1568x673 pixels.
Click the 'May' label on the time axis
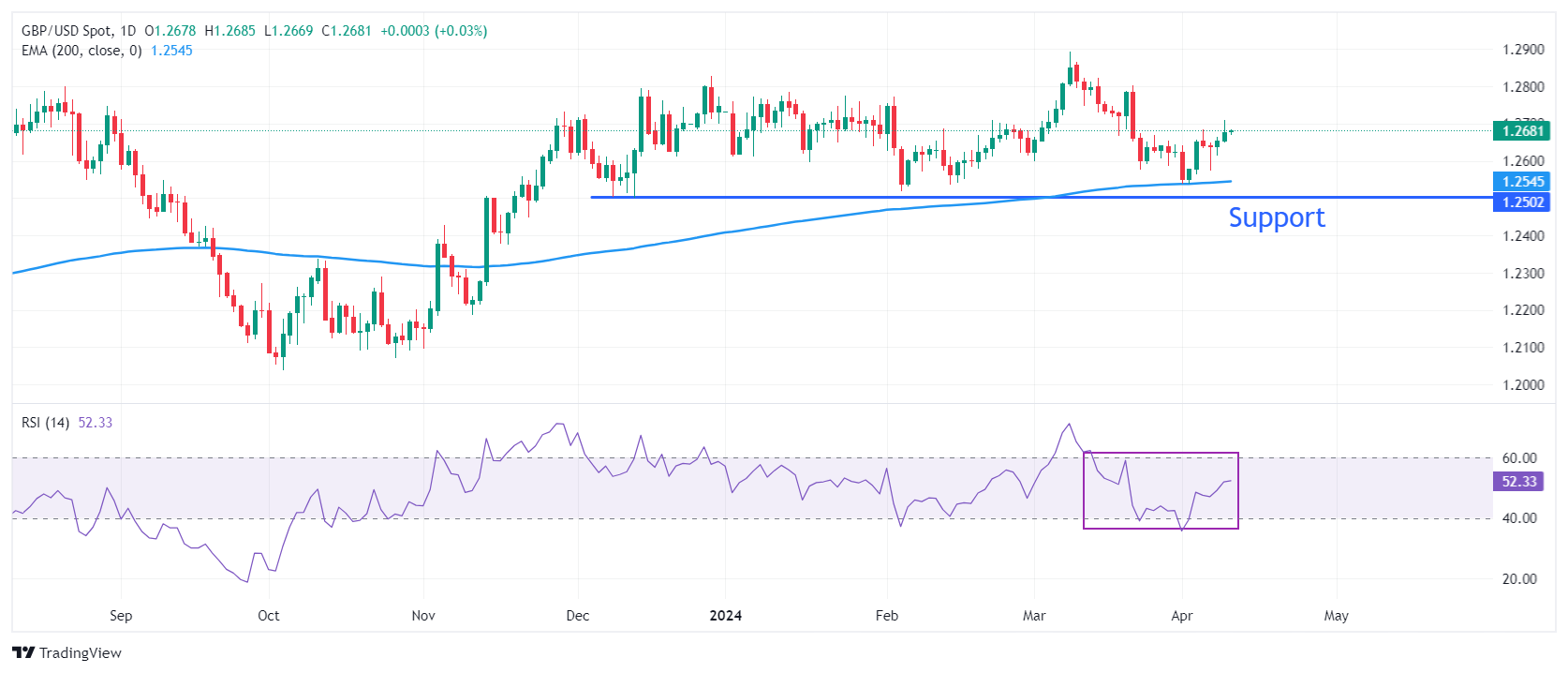(1336, 616)
